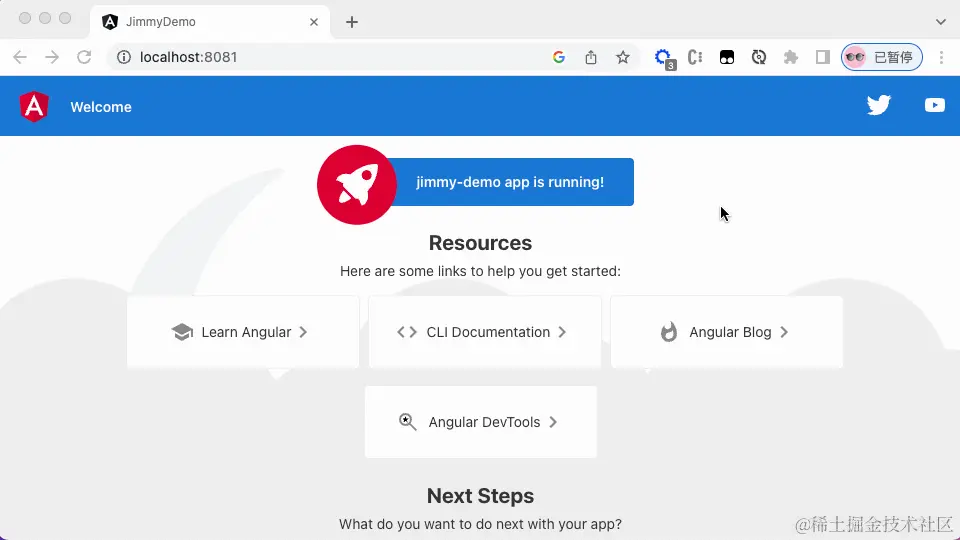Open the Learn Angular card
The height and width of the screenshot is (540, 960).
243,332
